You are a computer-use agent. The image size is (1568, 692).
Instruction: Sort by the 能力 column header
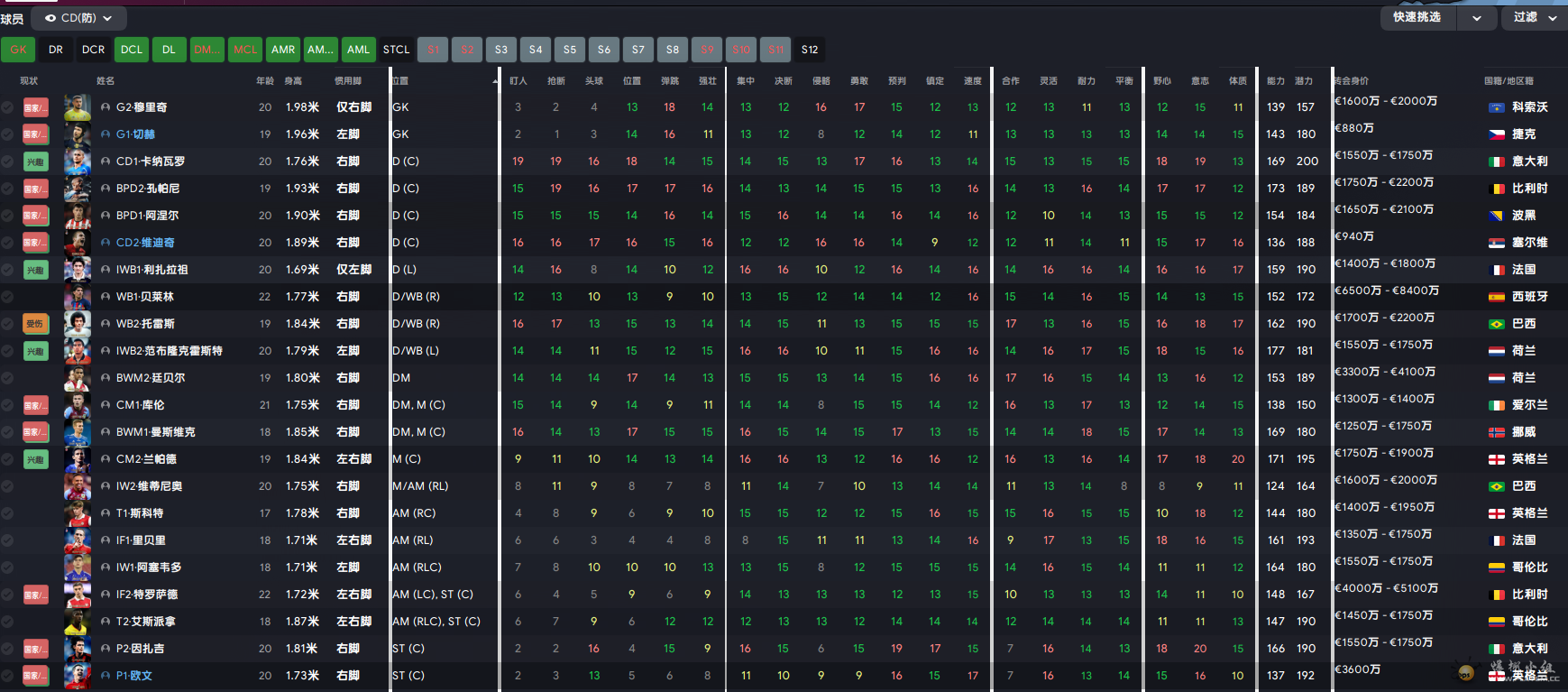click(x=1275, y=81)
